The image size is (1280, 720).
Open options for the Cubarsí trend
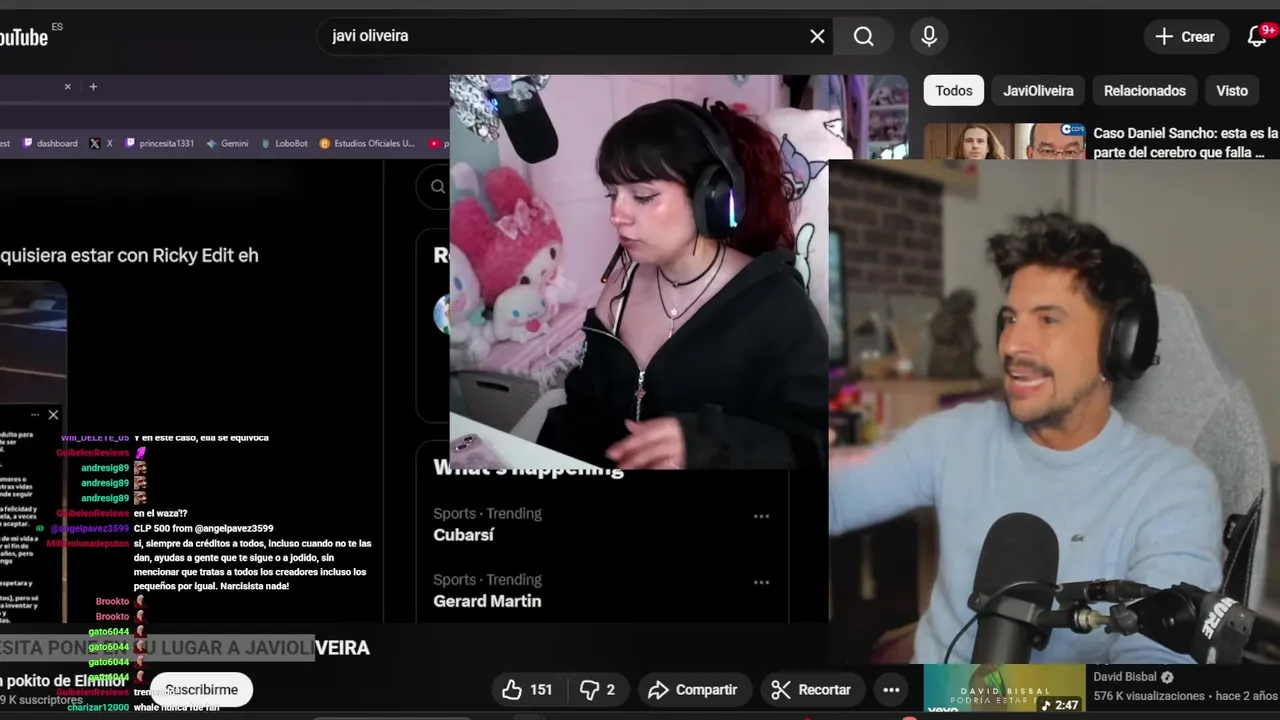pos(761,516)
